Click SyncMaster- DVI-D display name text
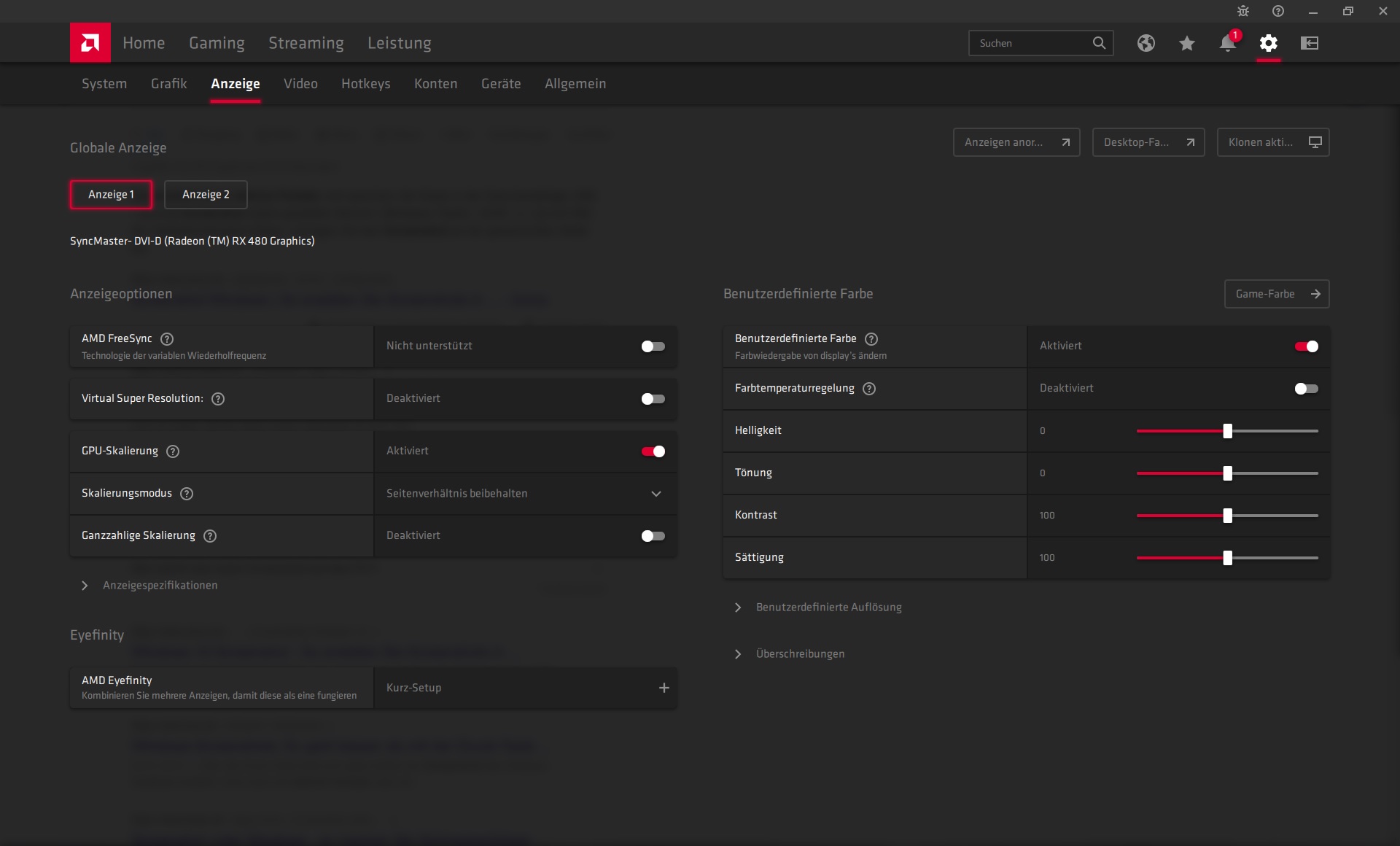 tap(192, 241)
